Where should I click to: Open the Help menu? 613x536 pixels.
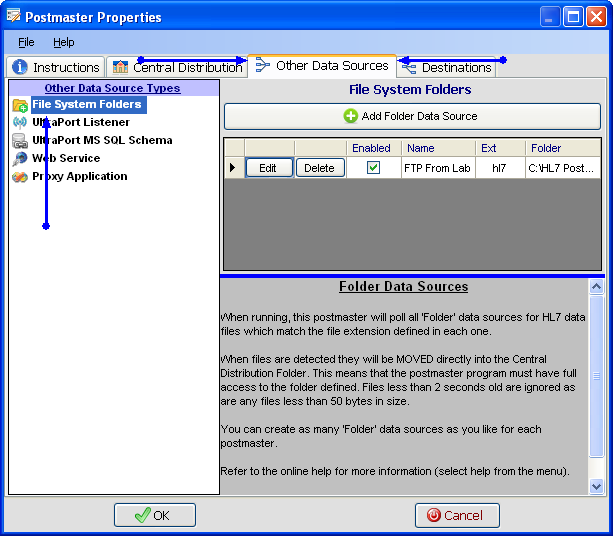pos(64,43)
